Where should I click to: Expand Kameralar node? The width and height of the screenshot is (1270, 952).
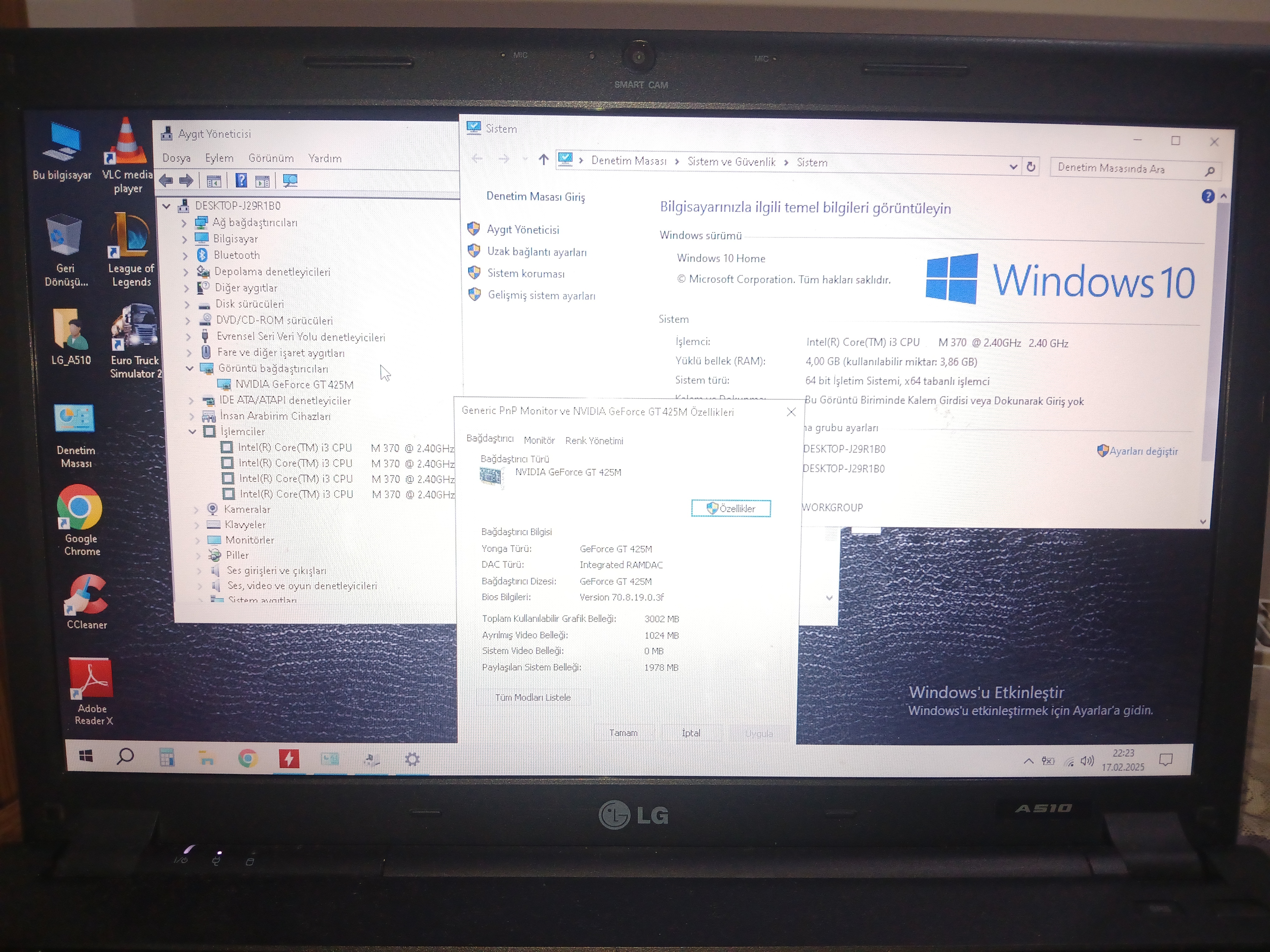click(196, 509)
